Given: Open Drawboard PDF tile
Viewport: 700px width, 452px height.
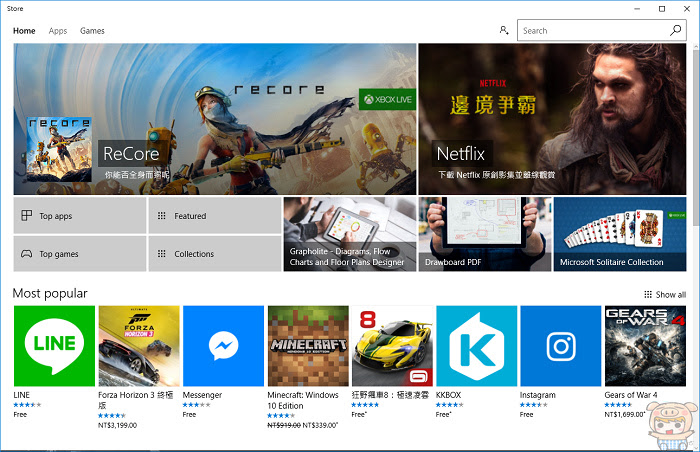Looking at the screenshot, I should [485, 234].
